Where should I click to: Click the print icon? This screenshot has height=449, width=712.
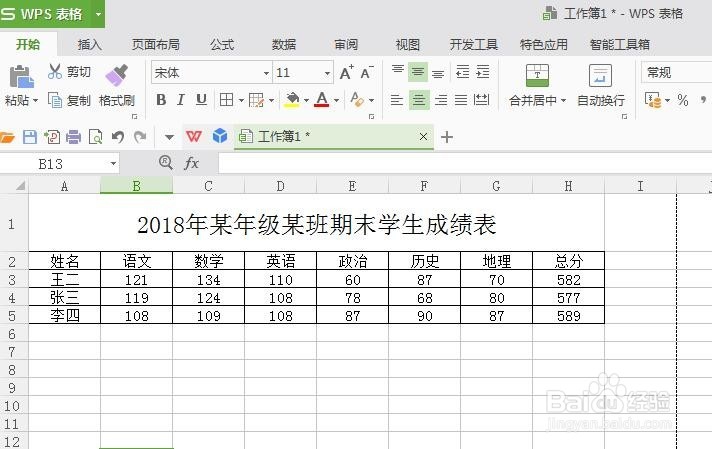73,137
